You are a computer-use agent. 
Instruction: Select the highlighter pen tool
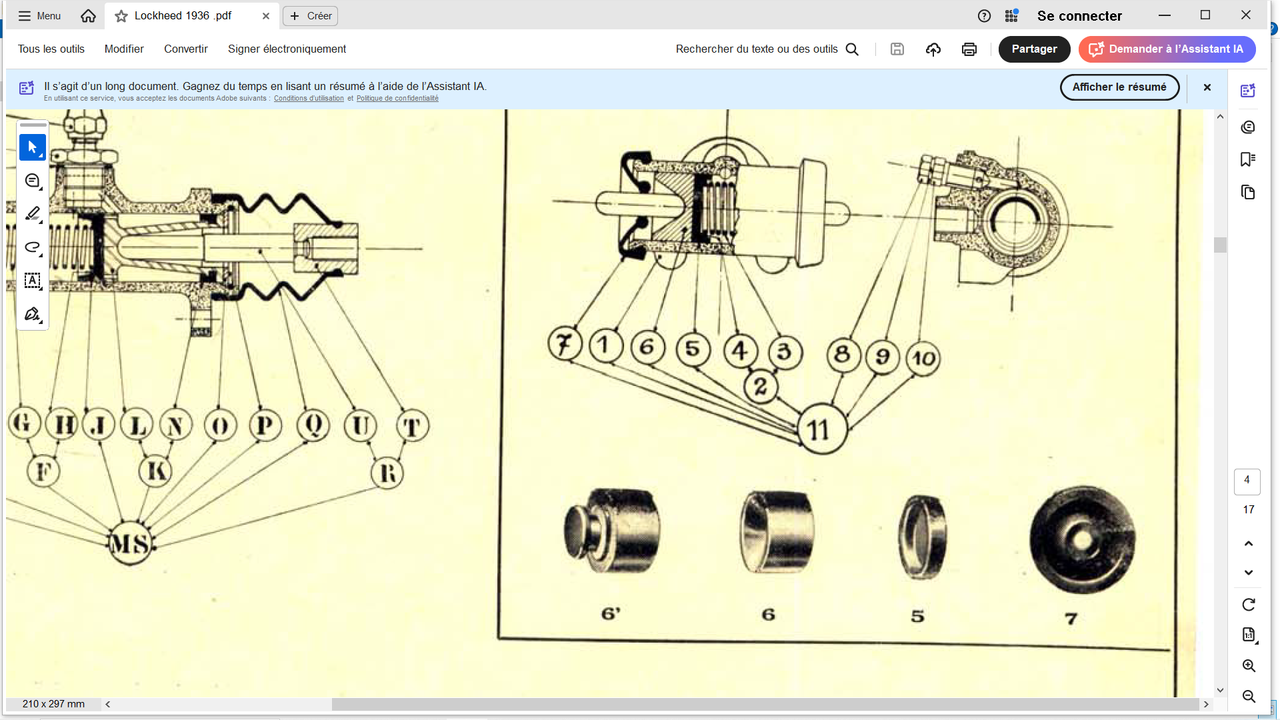point(33,214)
